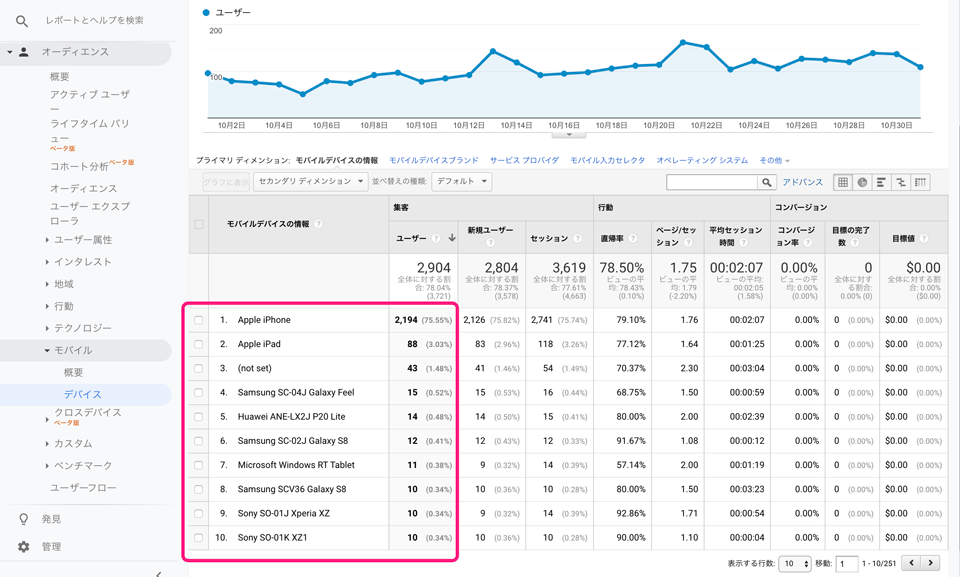Select モバイル入力セレクタ dimension
This screenshot has width=960, height=577.
607,160
